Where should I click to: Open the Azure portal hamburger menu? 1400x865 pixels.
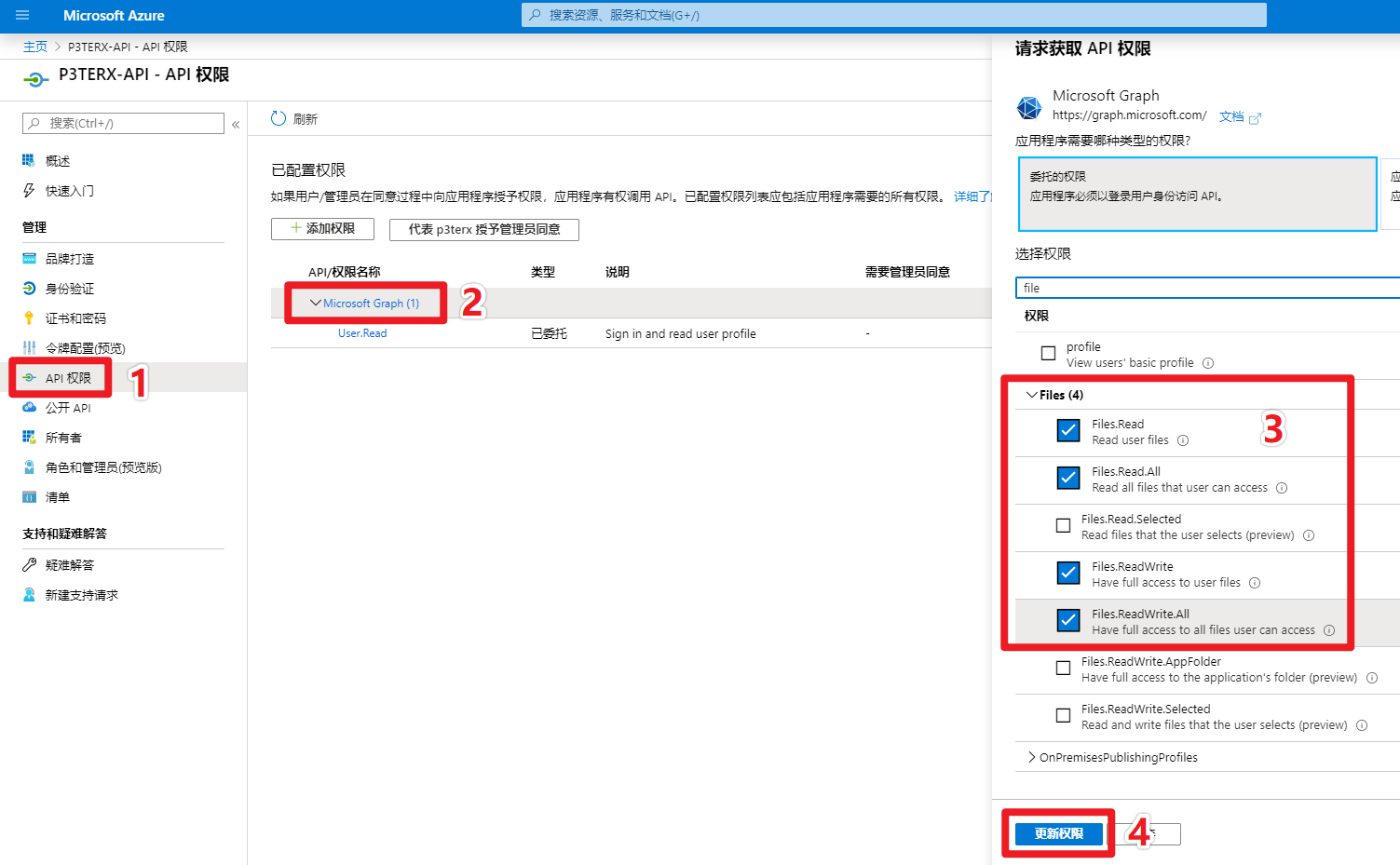[22, 16]
